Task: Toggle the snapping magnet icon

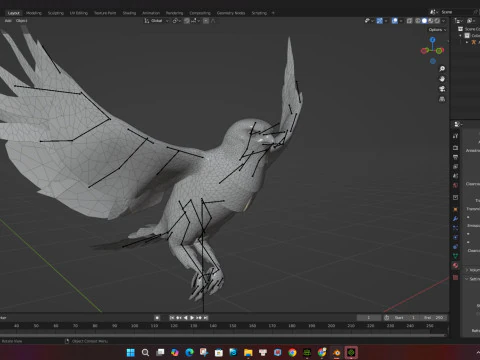Action: [x=187, y=21]
